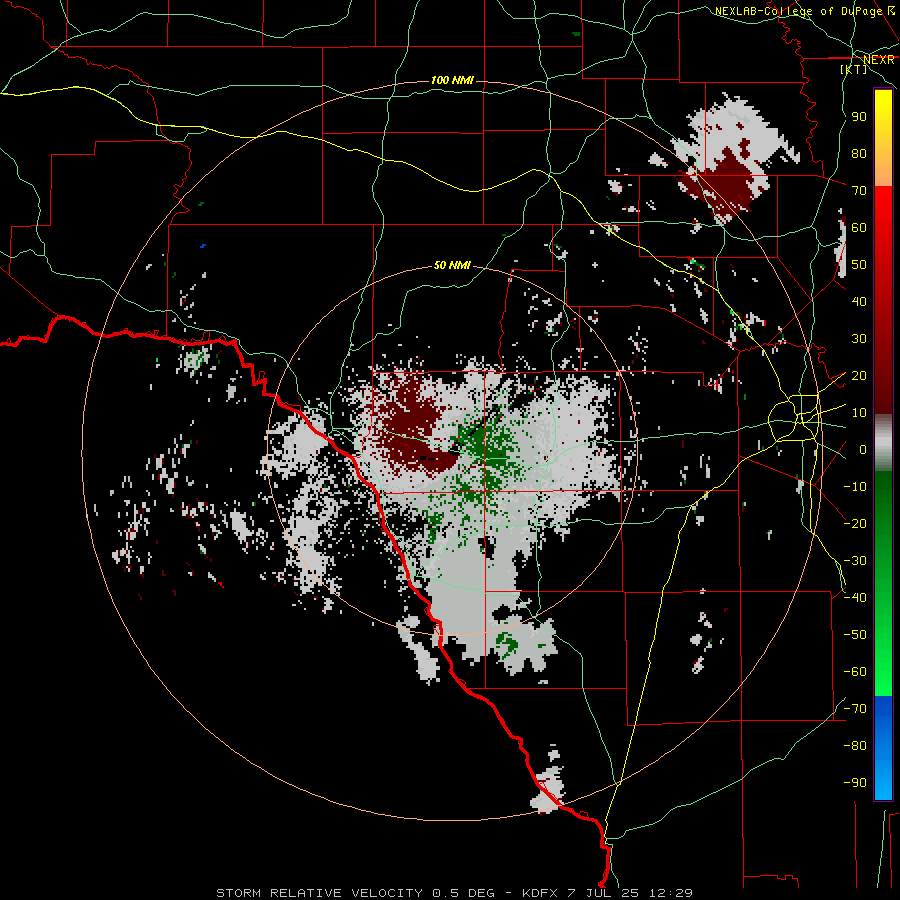Click the 50 NMI range ring label
This screenshot has width=900, height=900.
tap(452, 265)
